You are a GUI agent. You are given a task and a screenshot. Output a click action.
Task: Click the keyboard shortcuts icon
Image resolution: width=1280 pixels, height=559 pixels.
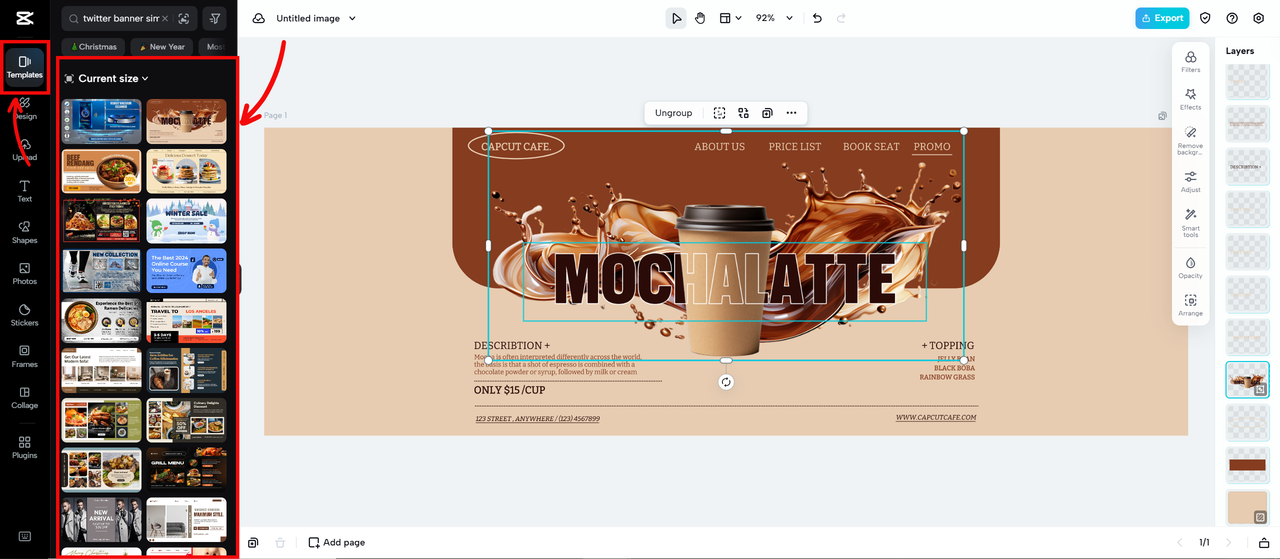pos(24,535)
